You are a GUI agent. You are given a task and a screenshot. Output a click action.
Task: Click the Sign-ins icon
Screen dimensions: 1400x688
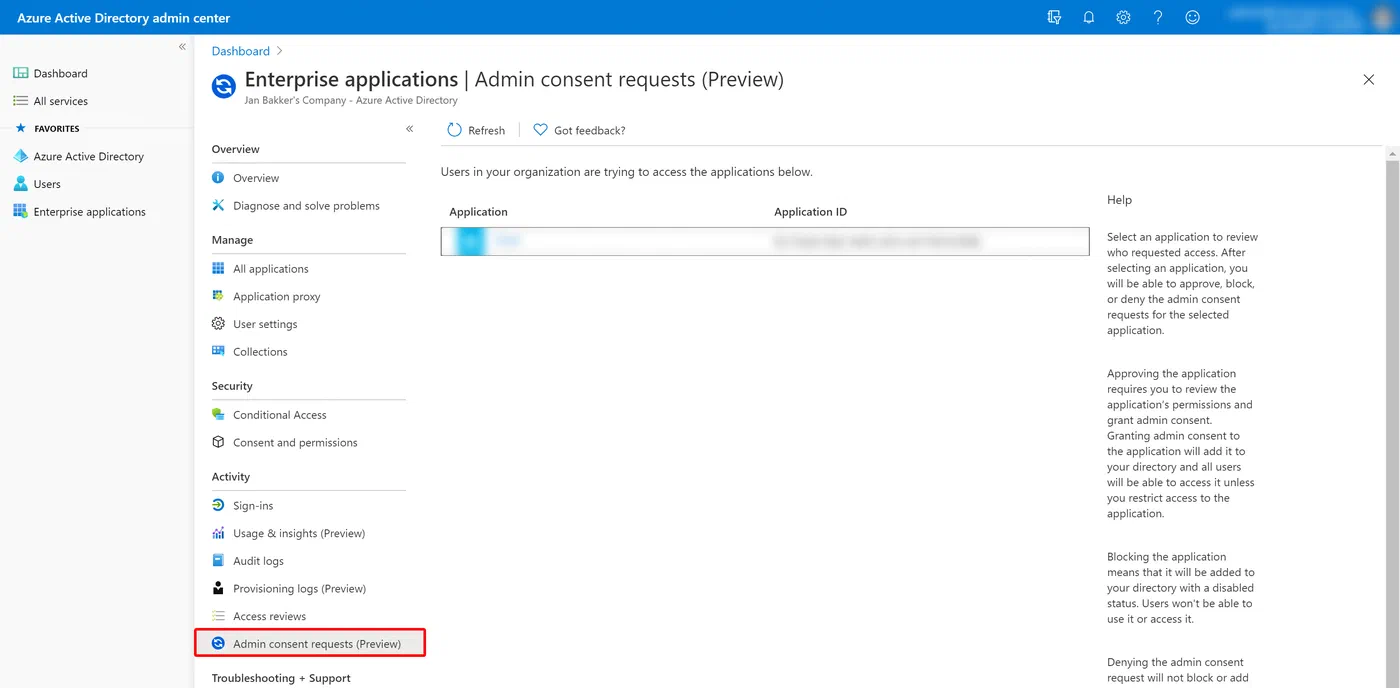point(218,505)
